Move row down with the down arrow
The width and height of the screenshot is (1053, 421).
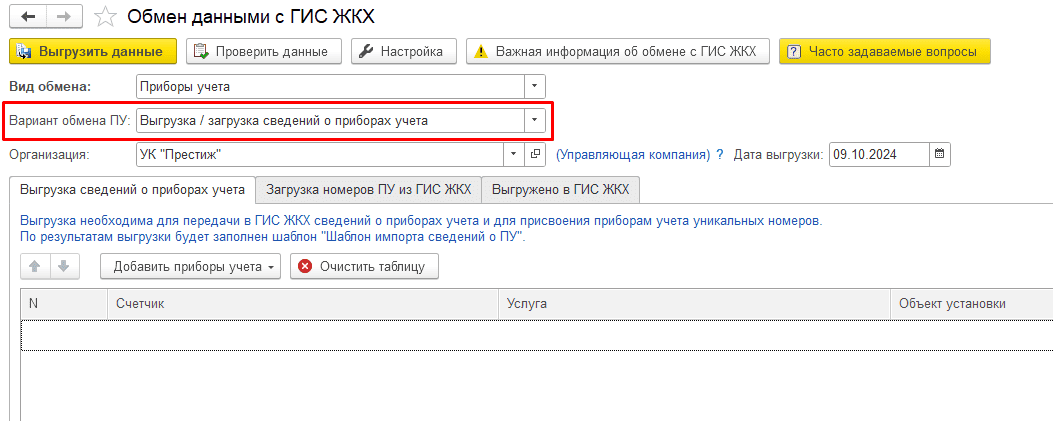click(63, 266)
